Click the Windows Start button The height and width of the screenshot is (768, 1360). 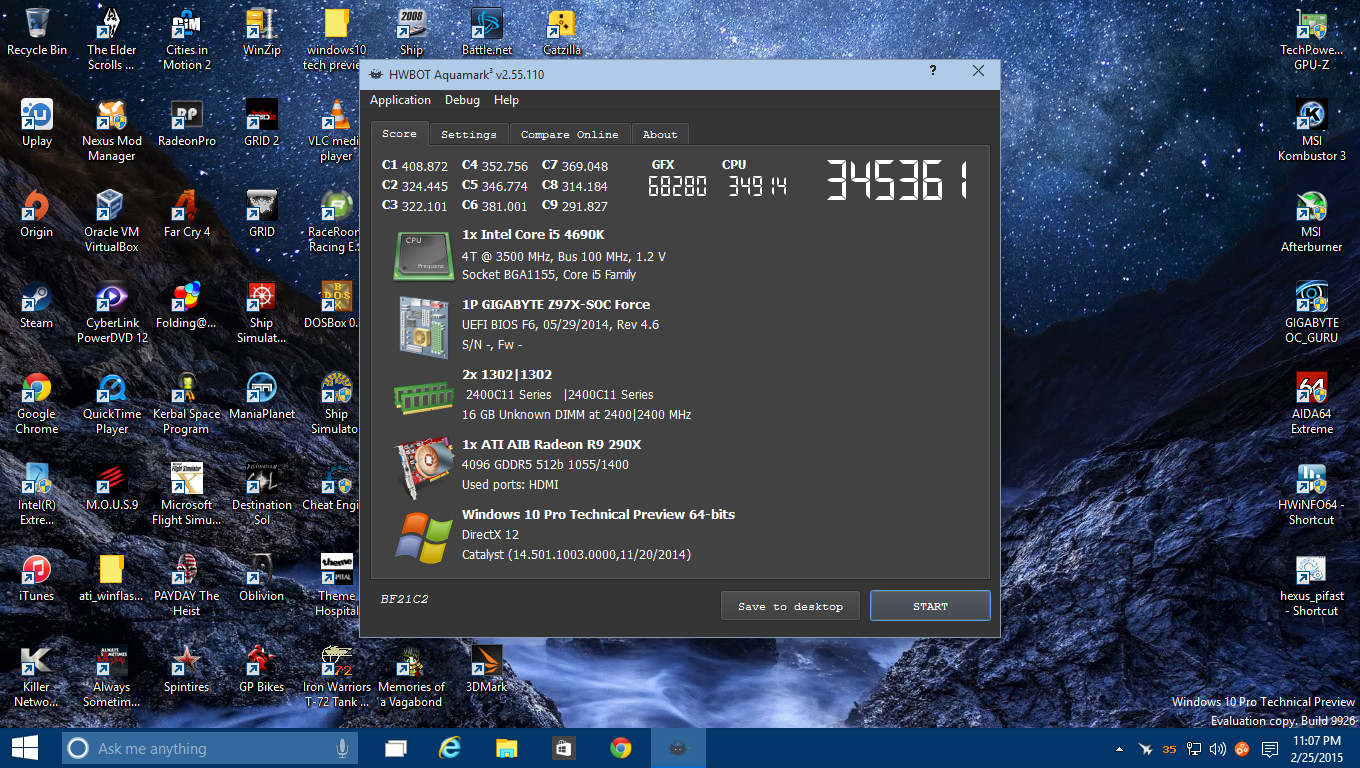pyautogui.click(x=24, y=748)
